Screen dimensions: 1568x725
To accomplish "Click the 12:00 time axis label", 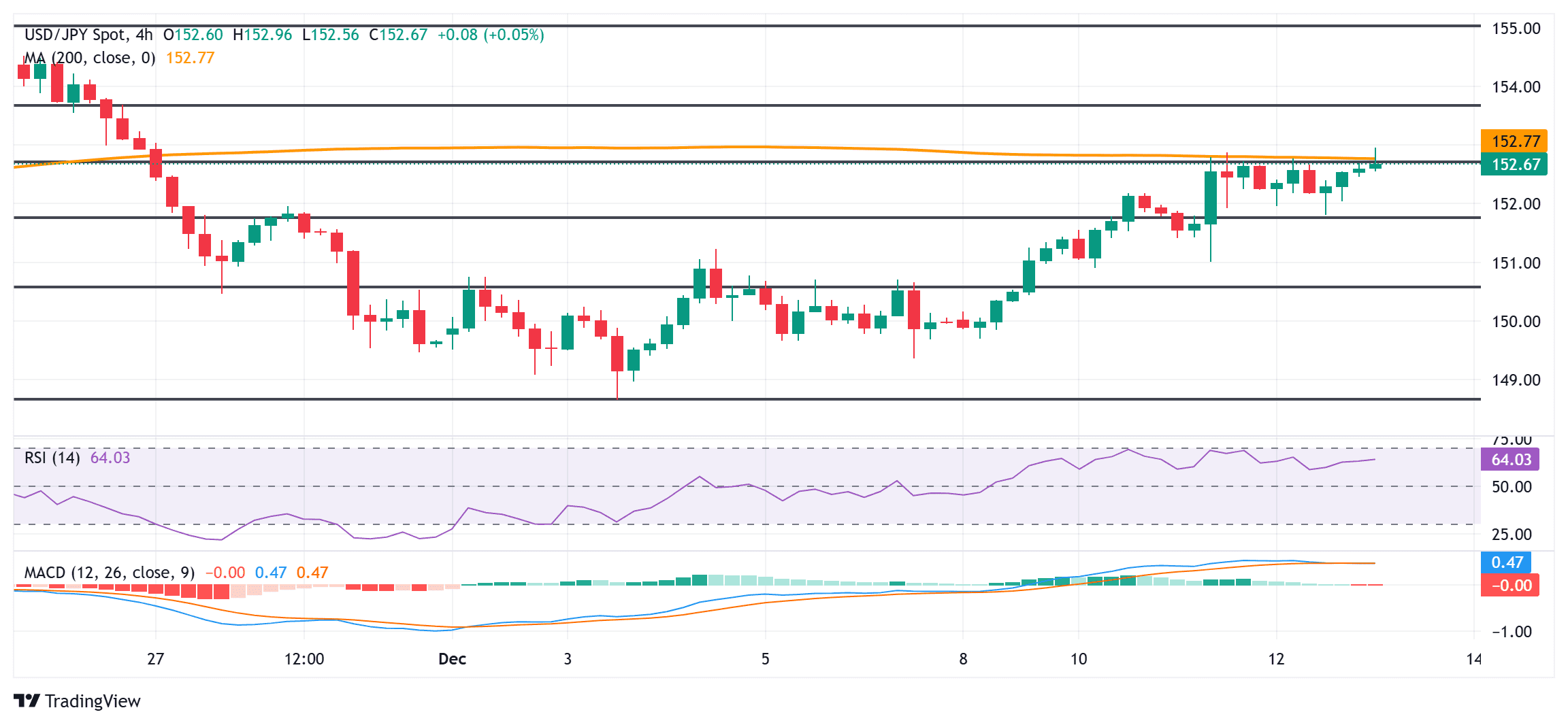I will pos(304,659).
